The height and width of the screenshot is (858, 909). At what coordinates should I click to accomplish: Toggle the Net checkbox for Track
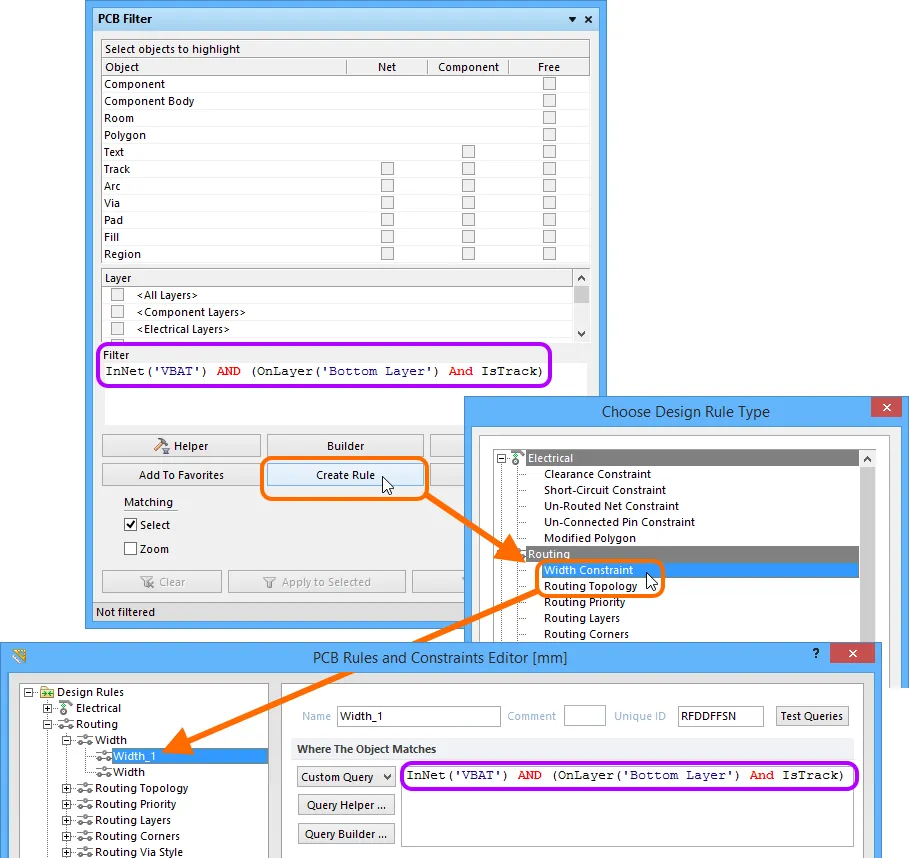387,169
